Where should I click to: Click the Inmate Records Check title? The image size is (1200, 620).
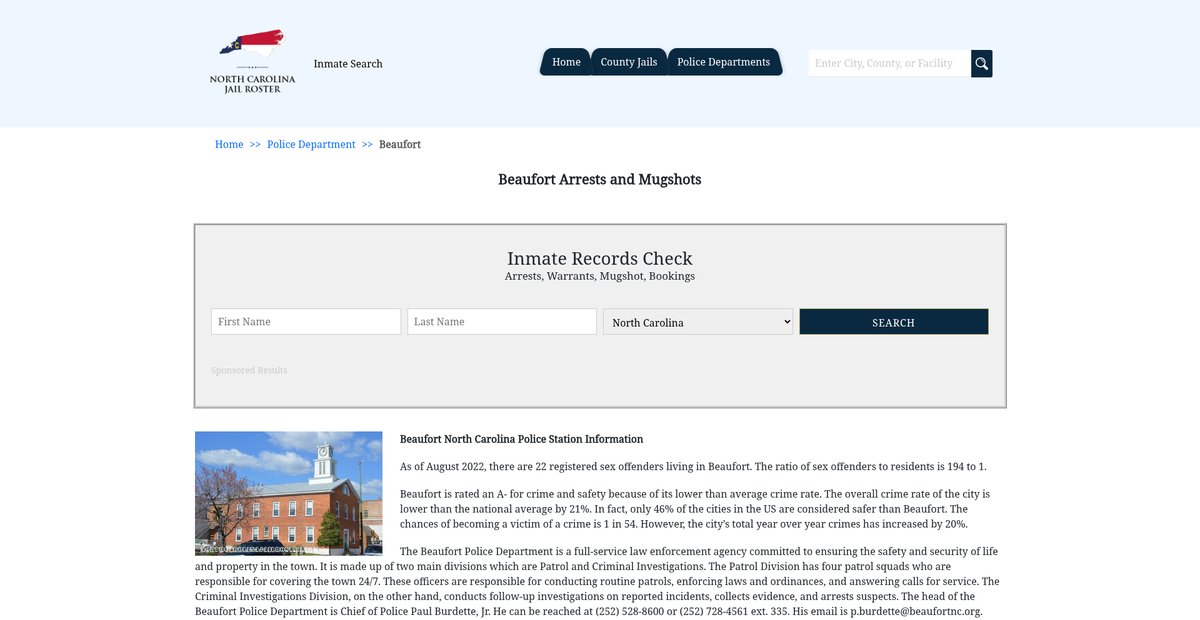click(600, 259)
